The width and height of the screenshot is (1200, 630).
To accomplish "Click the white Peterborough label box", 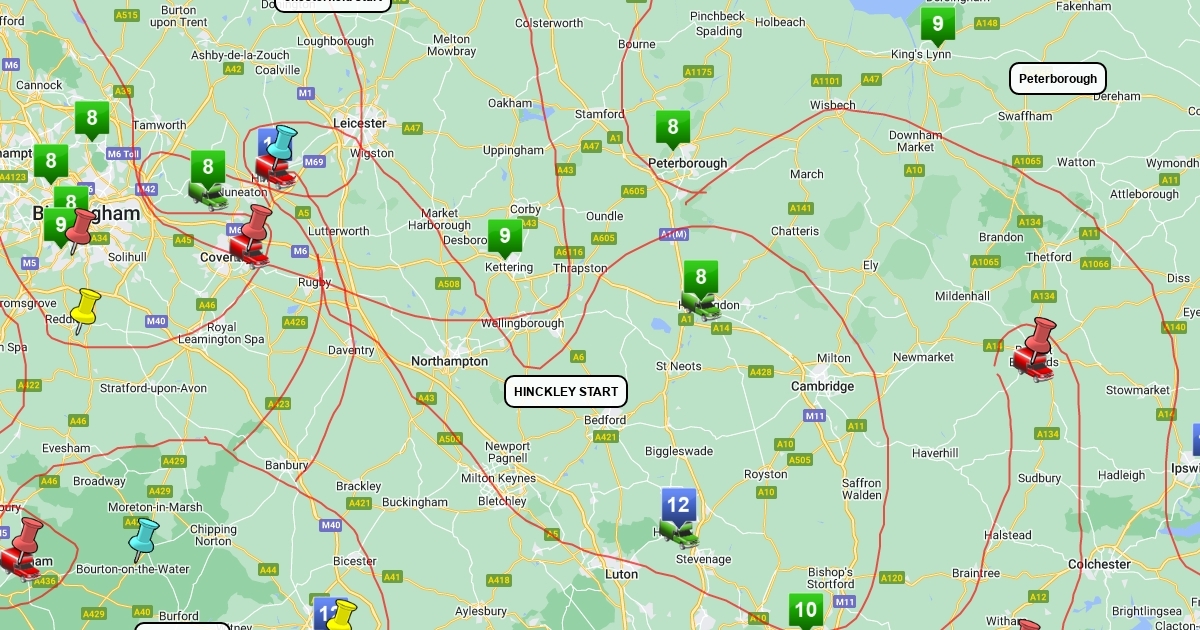I will tap(1058, 78).
